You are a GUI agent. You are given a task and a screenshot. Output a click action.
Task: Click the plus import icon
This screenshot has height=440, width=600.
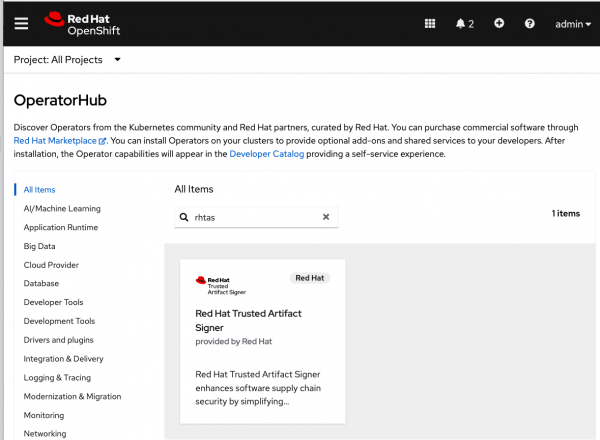click(499, 23)
